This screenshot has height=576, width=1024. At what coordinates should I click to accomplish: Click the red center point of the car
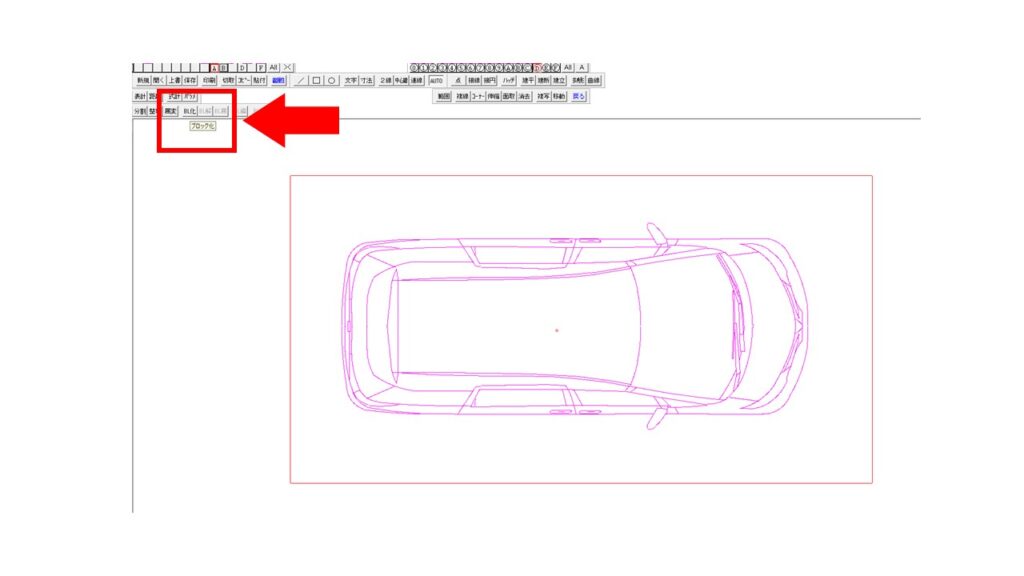click(557, 330)
